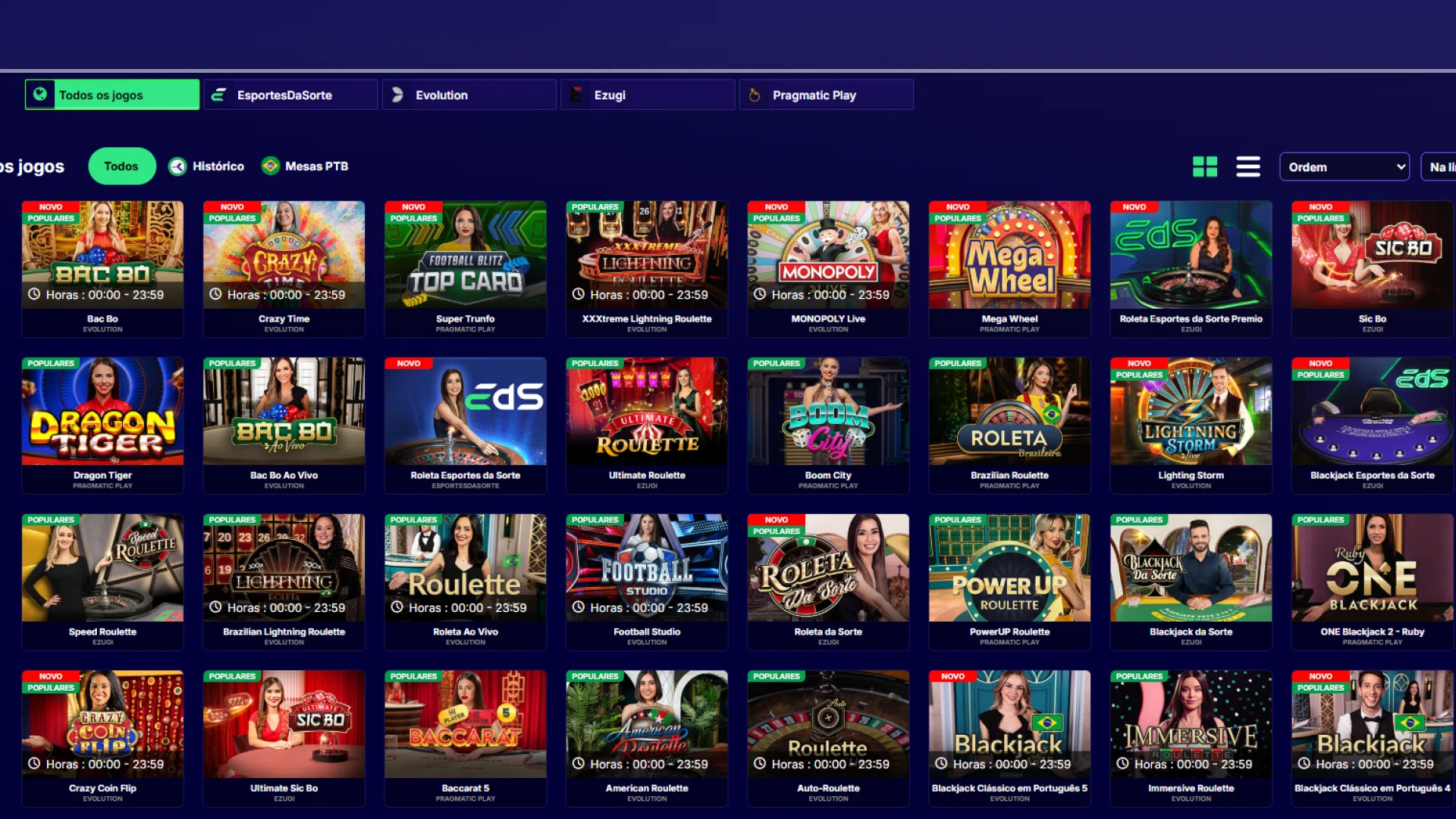
Task: Click the clock icon on Crazy Coin Flip
Action: click(x=34, y=764)
